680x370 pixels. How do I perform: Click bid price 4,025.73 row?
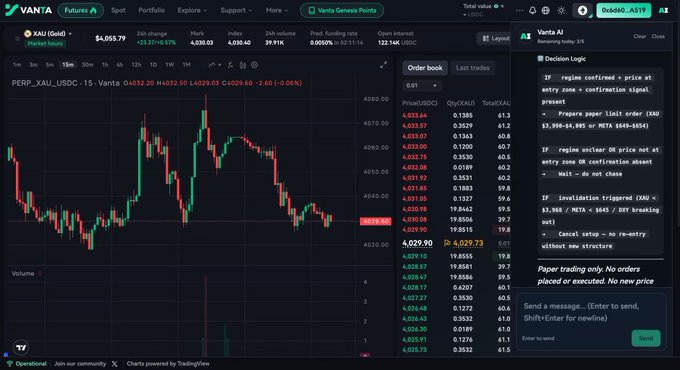point(456,350)
